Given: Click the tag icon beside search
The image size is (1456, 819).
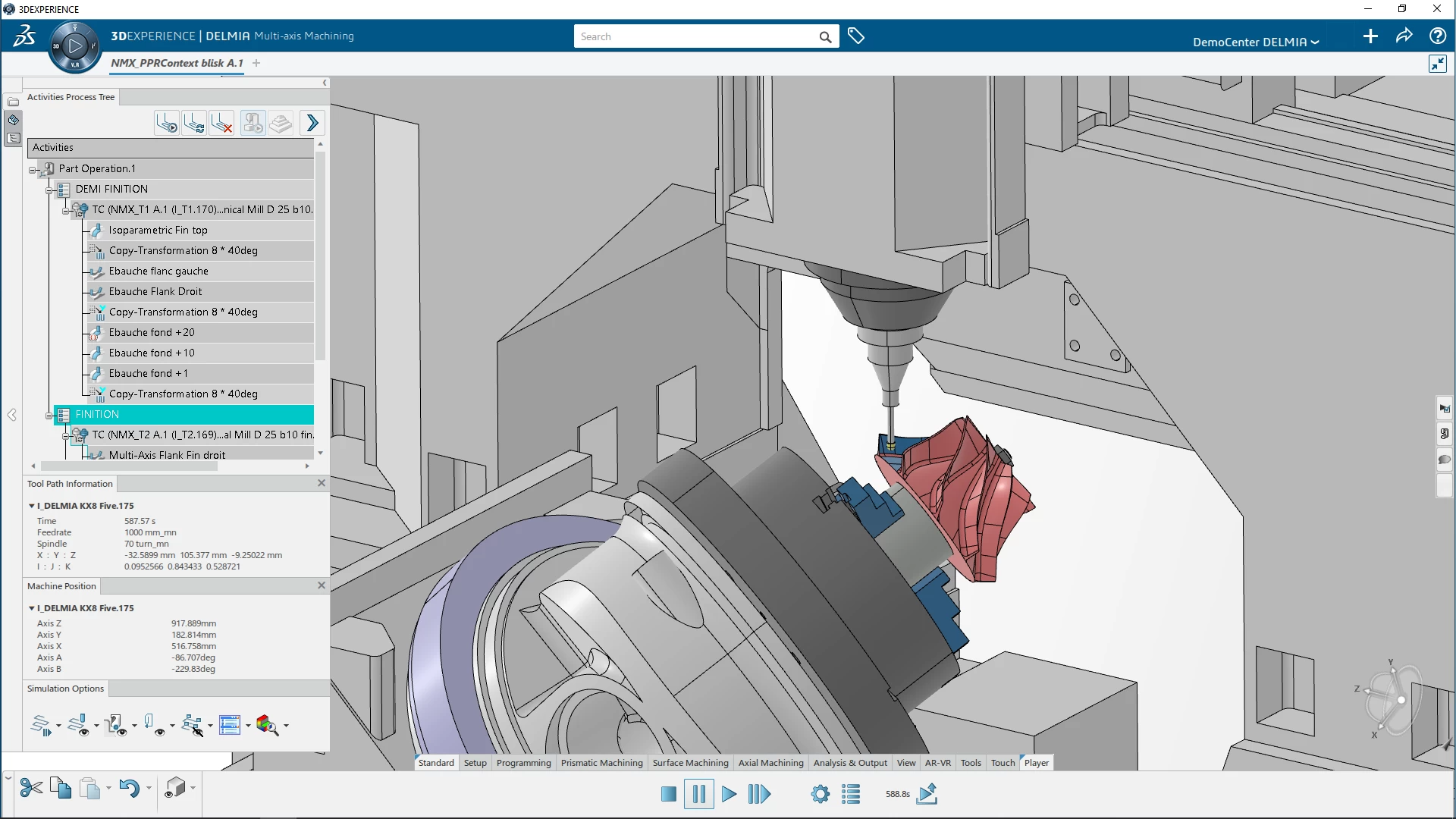Looking at the screenshot, I should tap(856, 36).
